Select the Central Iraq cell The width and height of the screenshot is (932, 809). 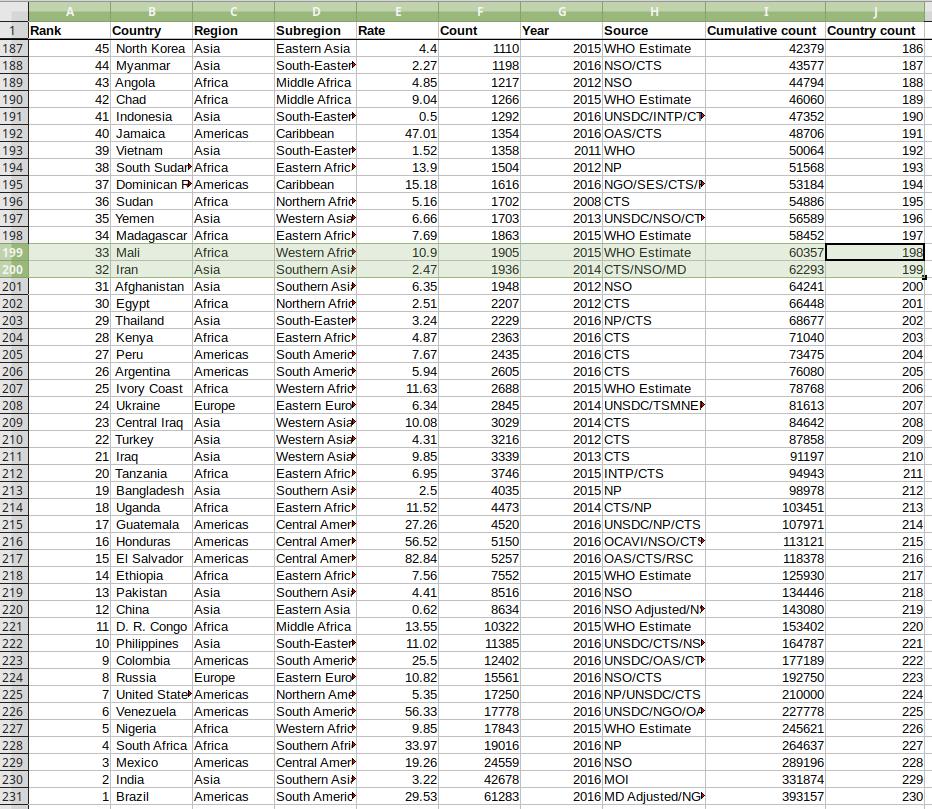coord(152,423)
